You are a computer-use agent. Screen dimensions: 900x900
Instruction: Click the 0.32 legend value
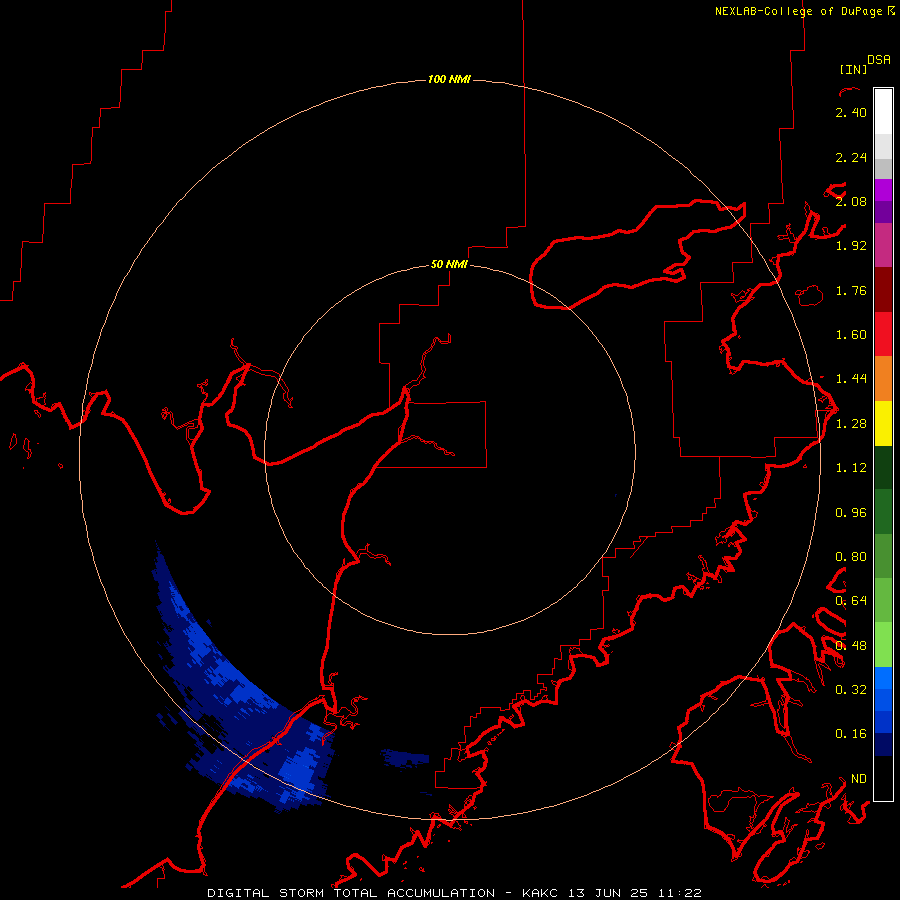pyautogui.click(x=851, y=690)
